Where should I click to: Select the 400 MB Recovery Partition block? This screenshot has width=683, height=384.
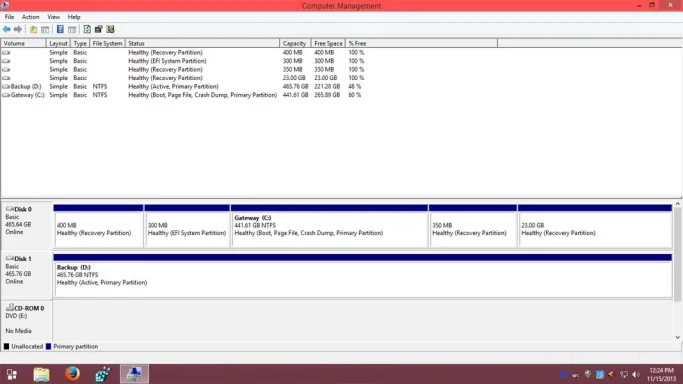pos(98,226)
